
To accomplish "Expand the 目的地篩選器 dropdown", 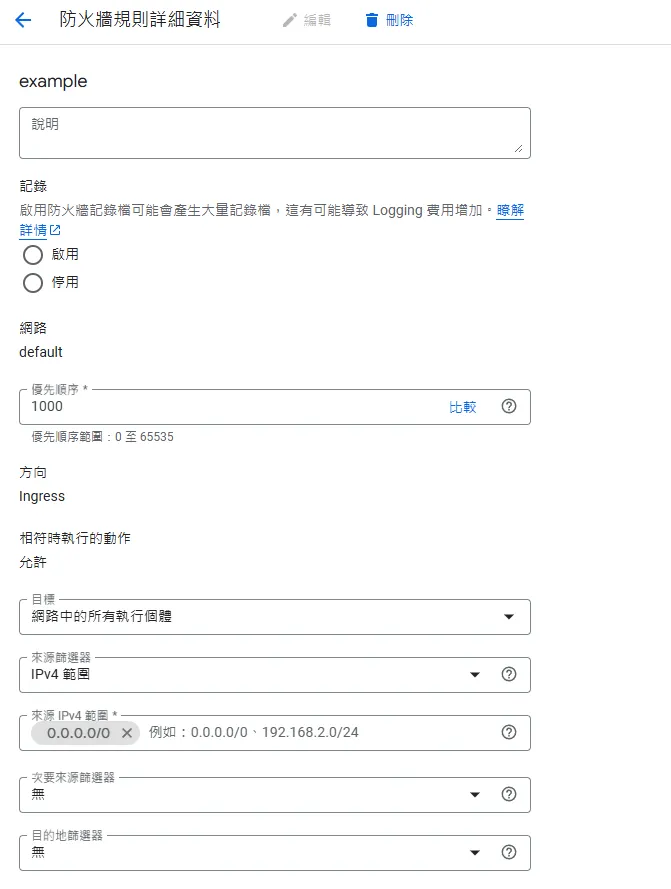I will pyautogui.click(x=475, y=852).
